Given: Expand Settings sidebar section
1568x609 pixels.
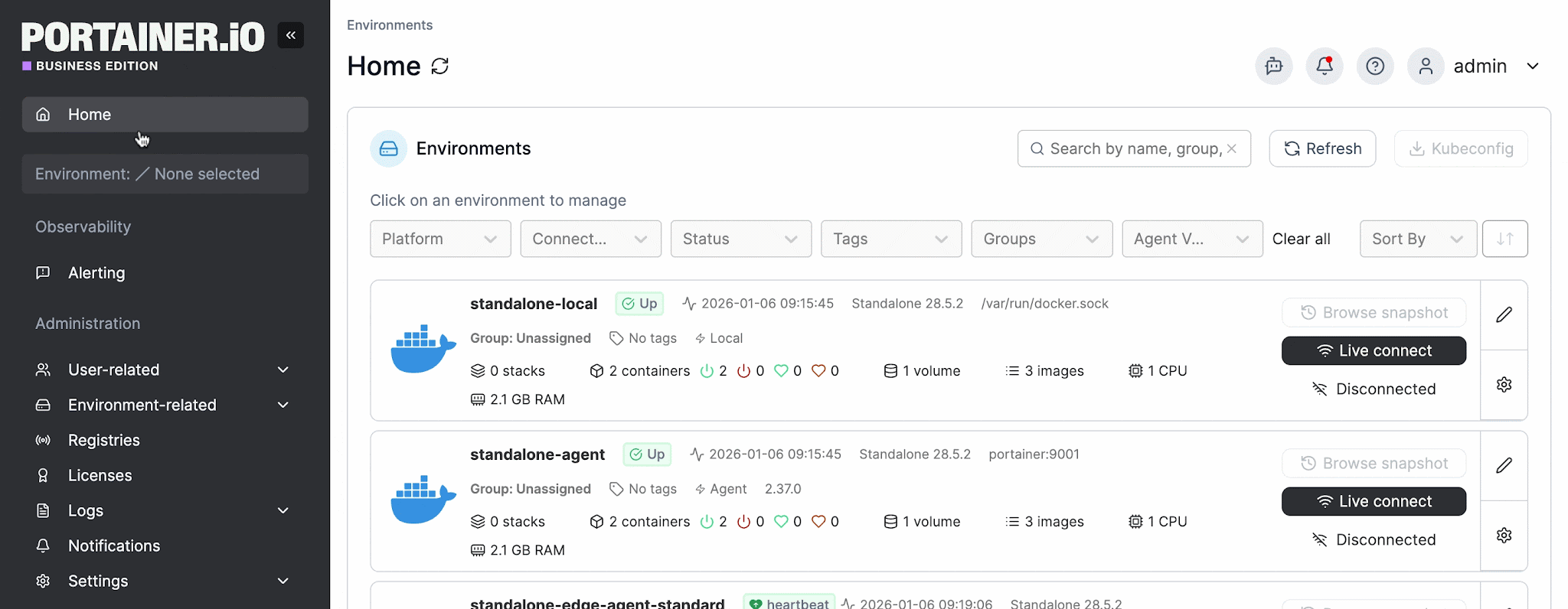Looking at the screenshot, I should coord(165,581).
